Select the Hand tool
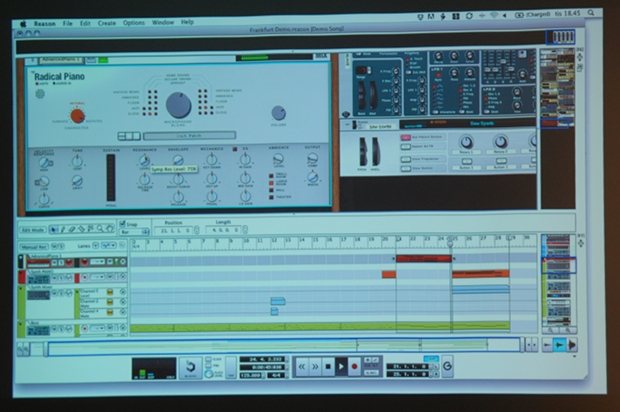The width and height of the screenshot is (620, 412). point(110,229)
